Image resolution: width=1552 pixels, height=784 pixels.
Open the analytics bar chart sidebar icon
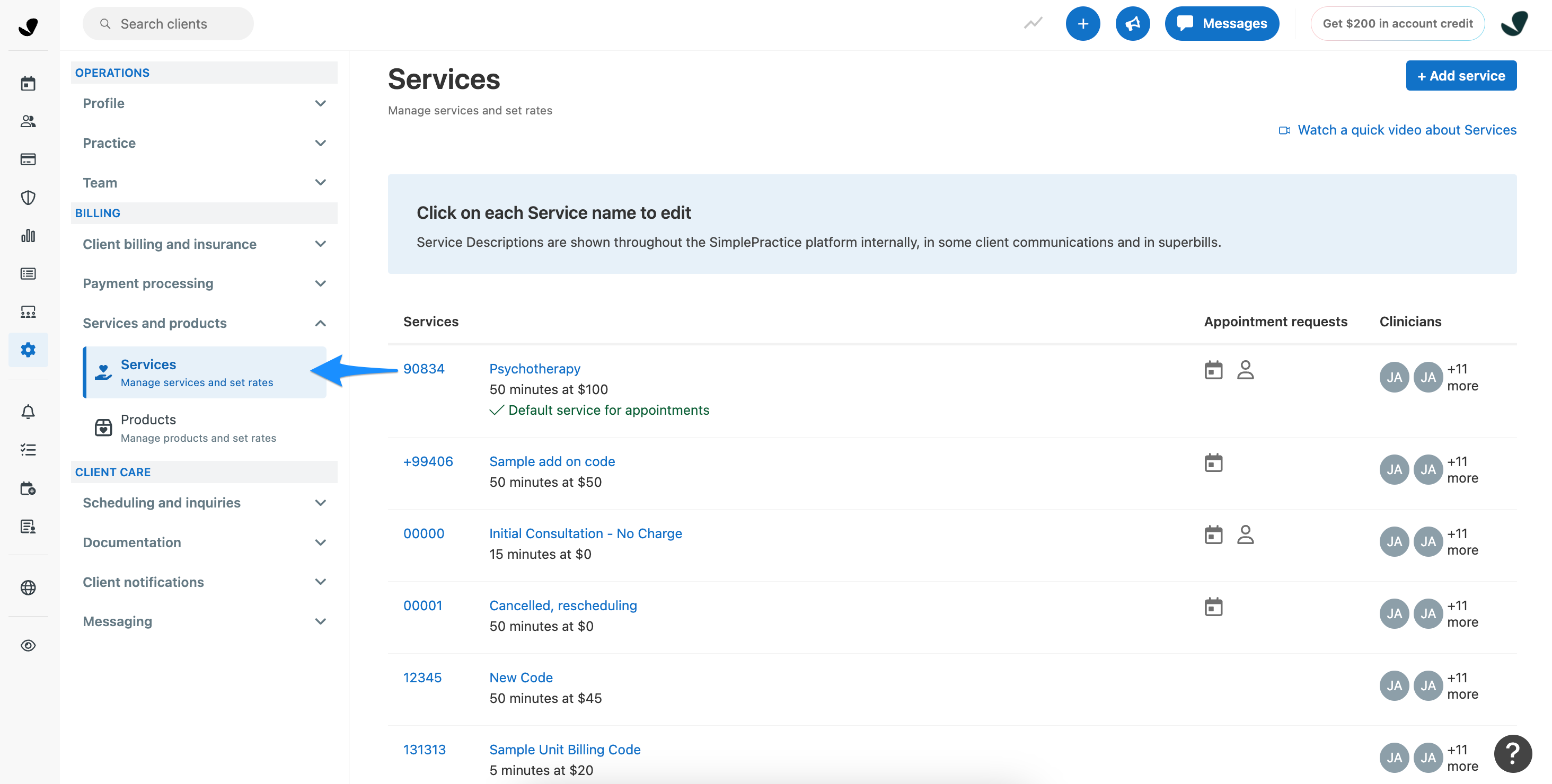tap(28, 235)
